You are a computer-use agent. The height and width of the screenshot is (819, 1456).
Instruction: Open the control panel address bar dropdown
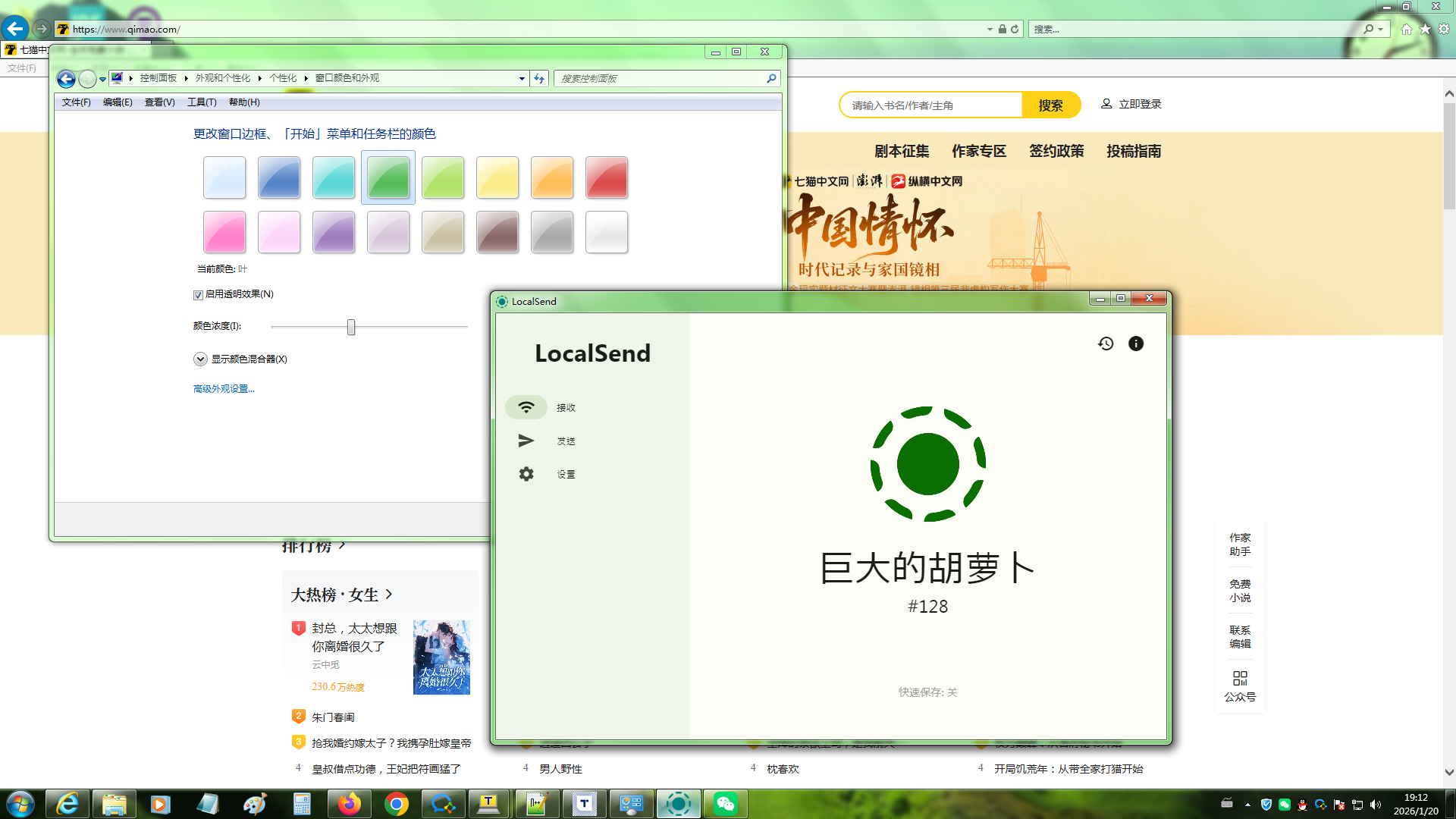(522, 78)
